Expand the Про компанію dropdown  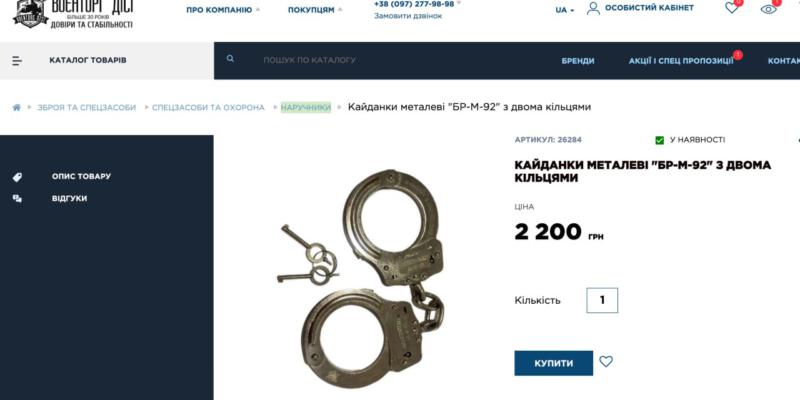223,10
